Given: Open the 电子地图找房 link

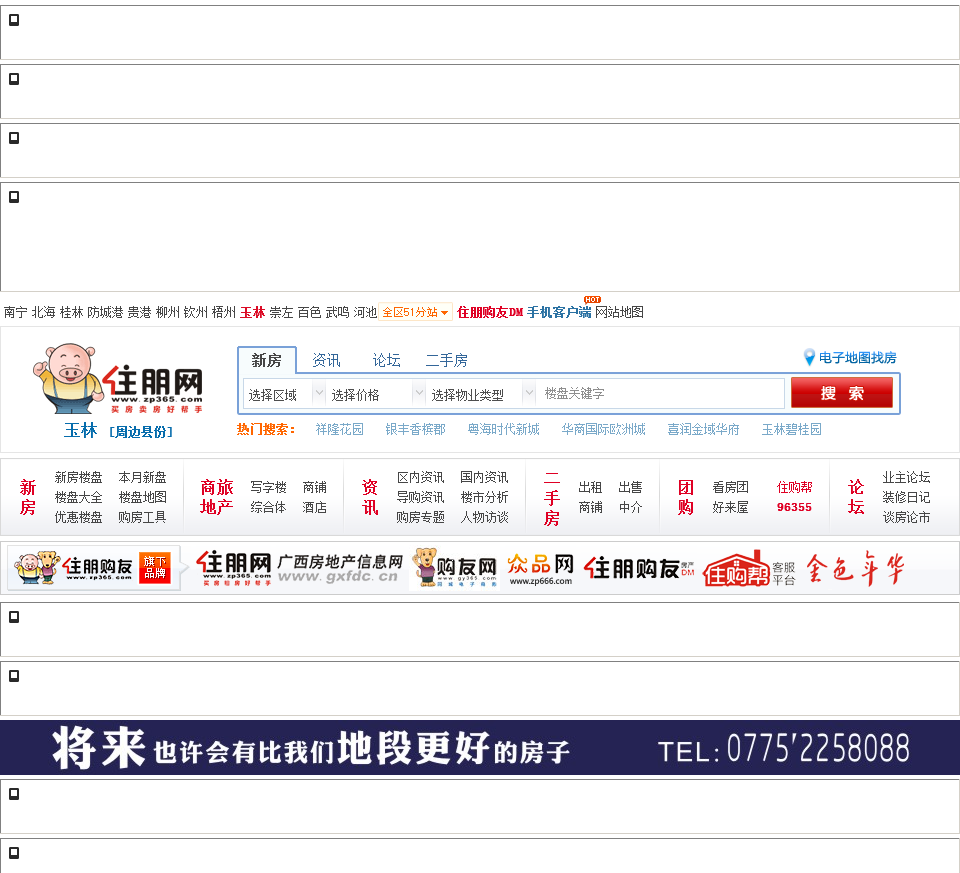Looking at the screenshot, I should coord(857,358).
